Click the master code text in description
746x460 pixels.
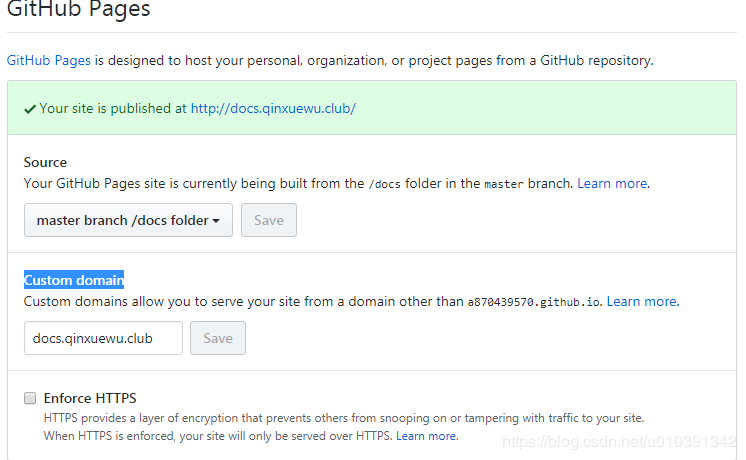[x=503, y=184]
